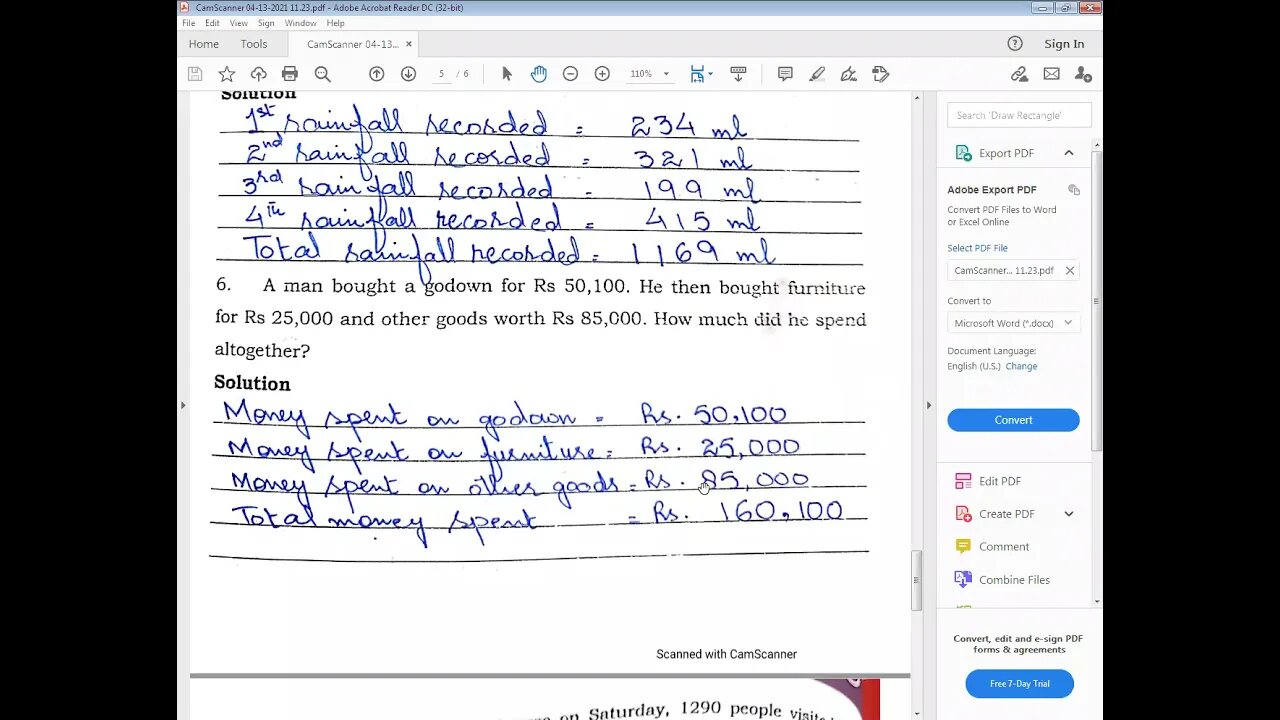The image size is (1280, 720).
Task: Click the Export PDF panel title
Action: [1006, 153]
